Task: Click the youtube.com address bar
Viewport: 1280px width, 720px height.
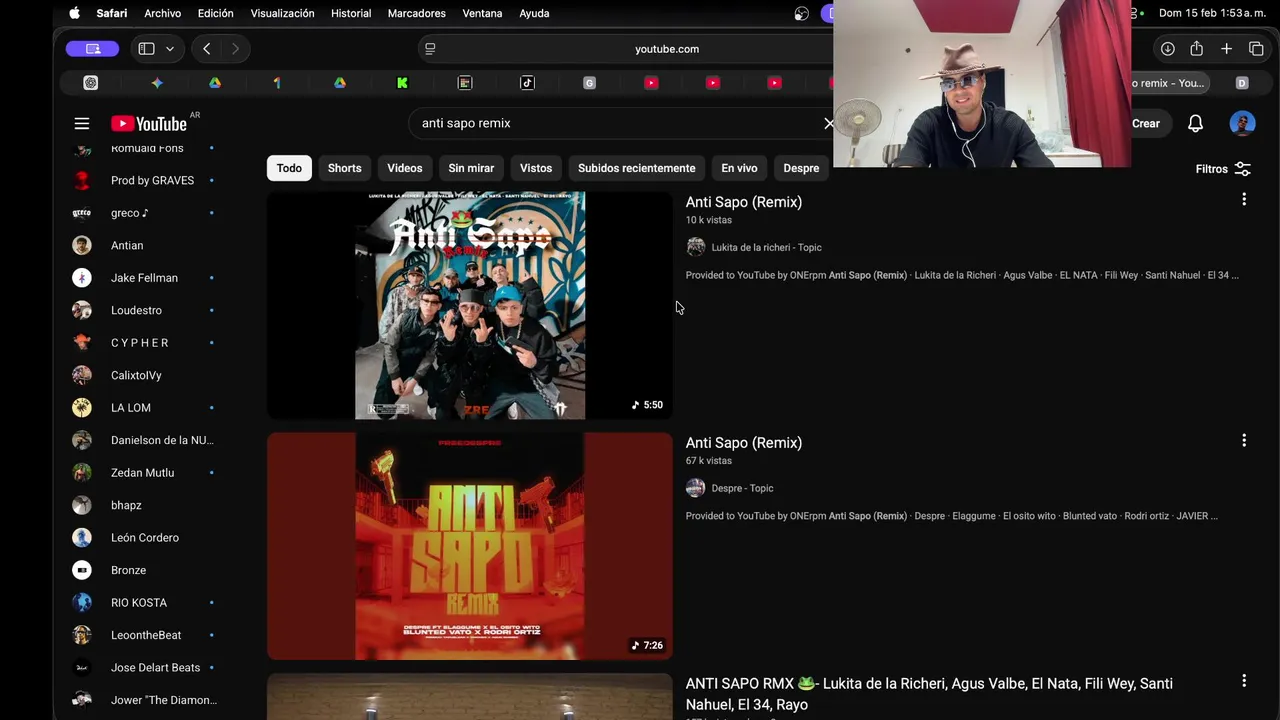Action: point(666,48)
